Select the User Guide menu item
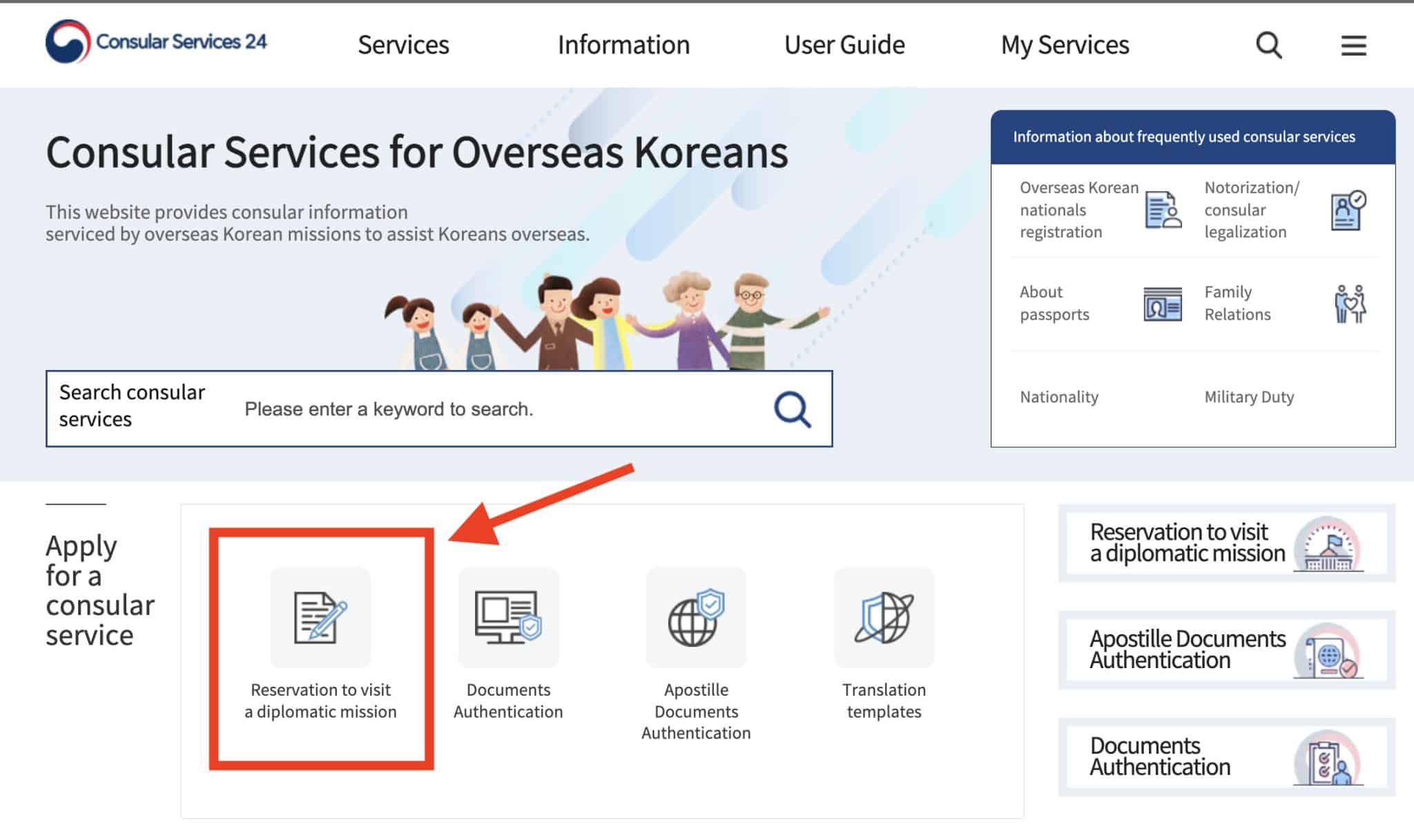Image resolution: width=1414 pixels, height=840 pixels. (x=843, y=44)
